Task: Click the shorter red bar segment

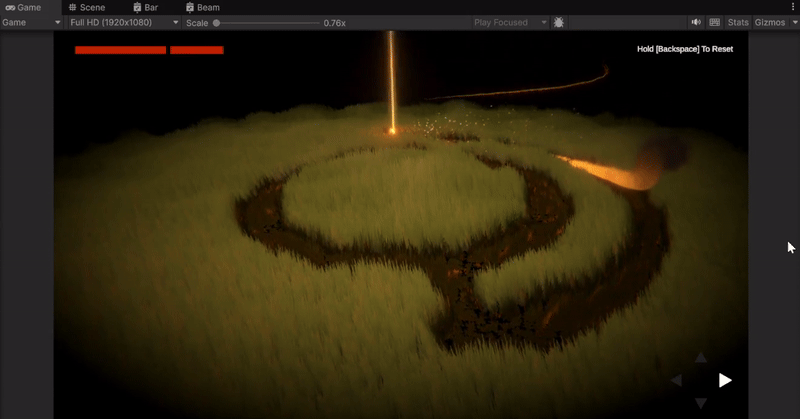Action: coord(197,50)
